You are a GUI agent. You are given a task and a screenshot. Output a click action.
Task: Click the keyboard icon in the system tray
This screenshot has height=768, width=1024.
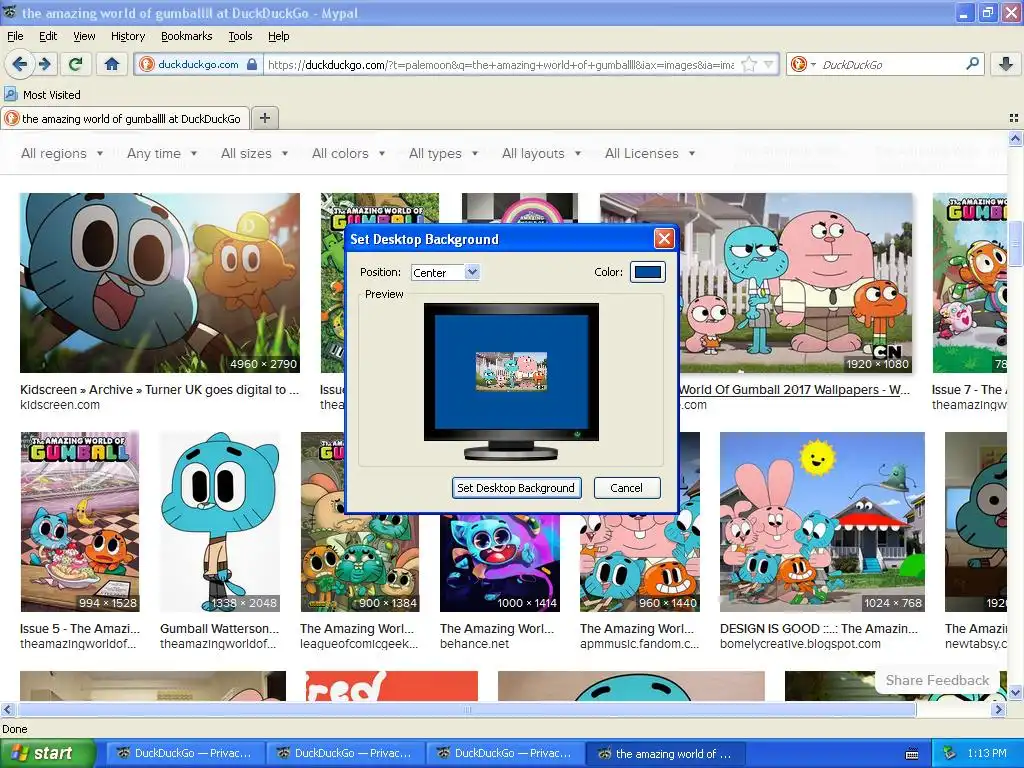(x=912, y=754)
